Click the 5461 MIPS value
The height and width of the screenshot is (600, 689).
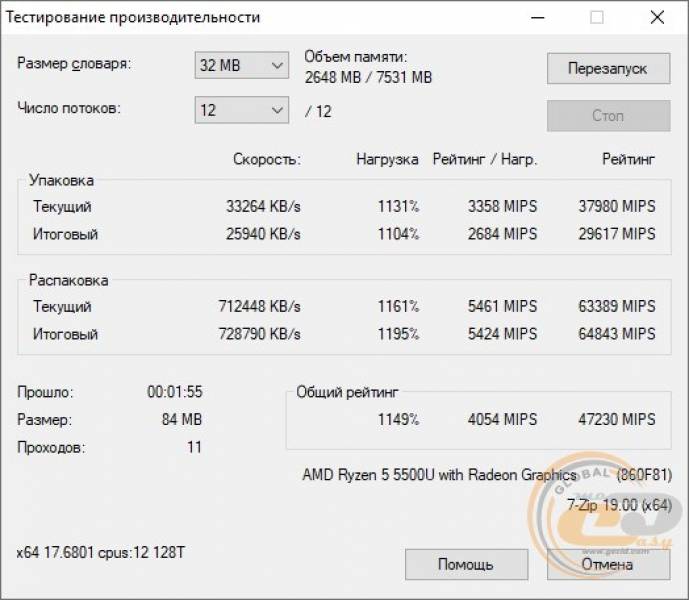tap(502, 306)
